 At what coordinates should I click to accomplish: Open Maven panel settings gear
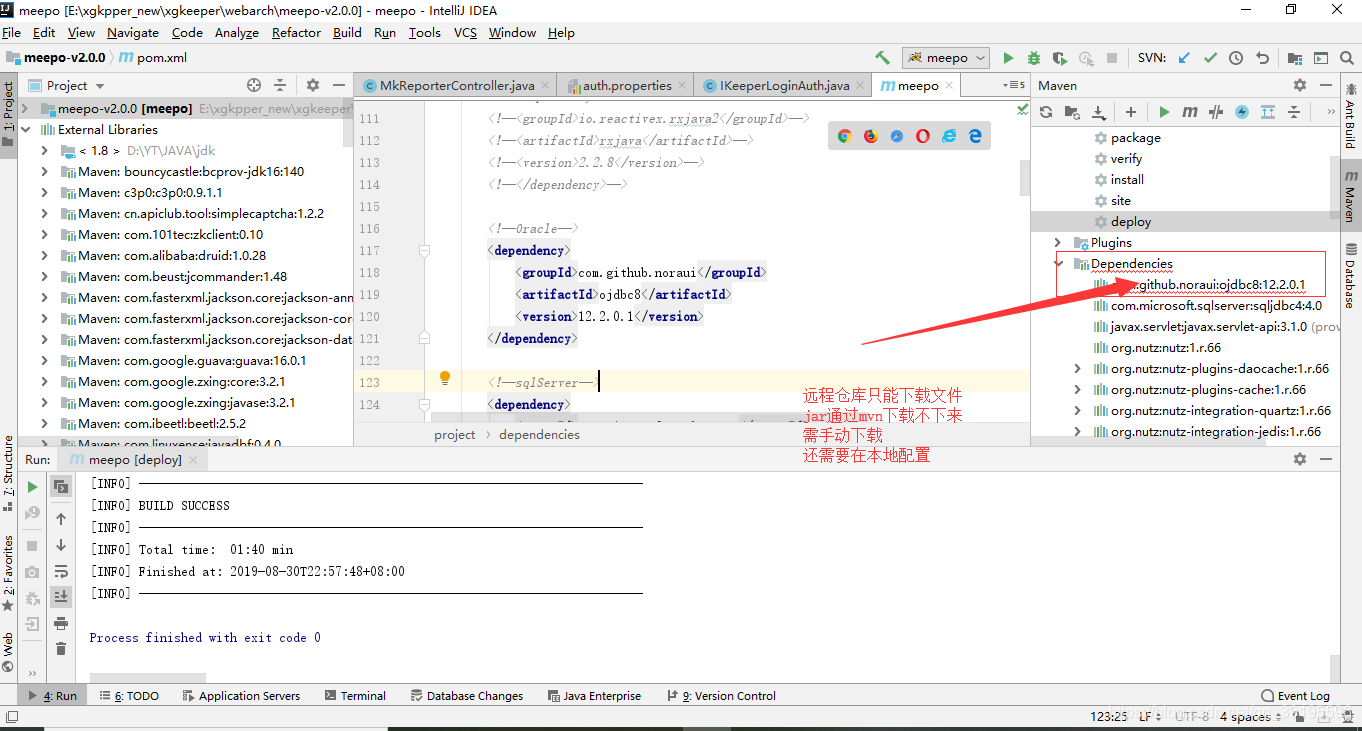pos(1300,85)
